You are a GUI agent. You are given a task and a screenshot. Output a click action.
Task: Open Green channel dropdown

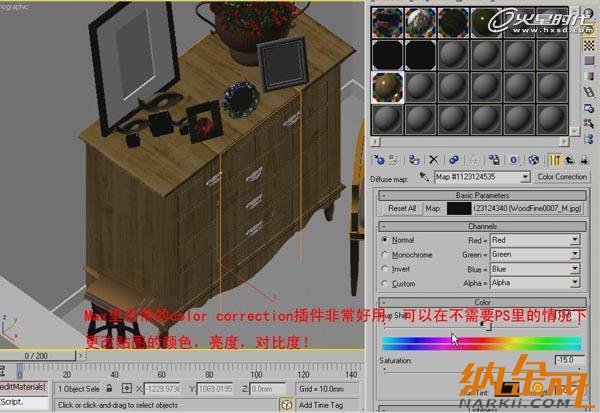tap(535, 254)
